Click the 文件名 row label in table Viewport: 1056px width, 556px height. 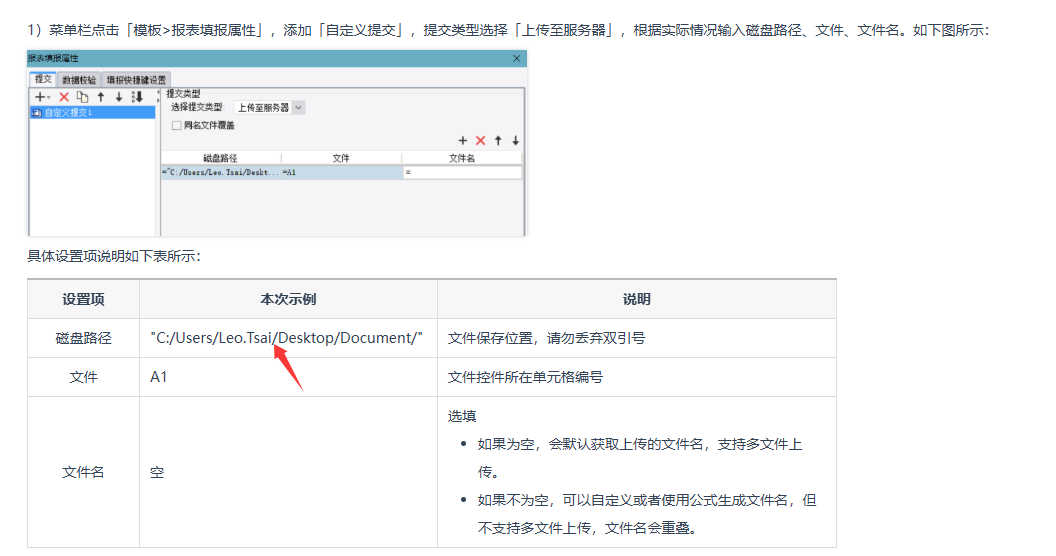pyautogui.click(x=84, y=473)
